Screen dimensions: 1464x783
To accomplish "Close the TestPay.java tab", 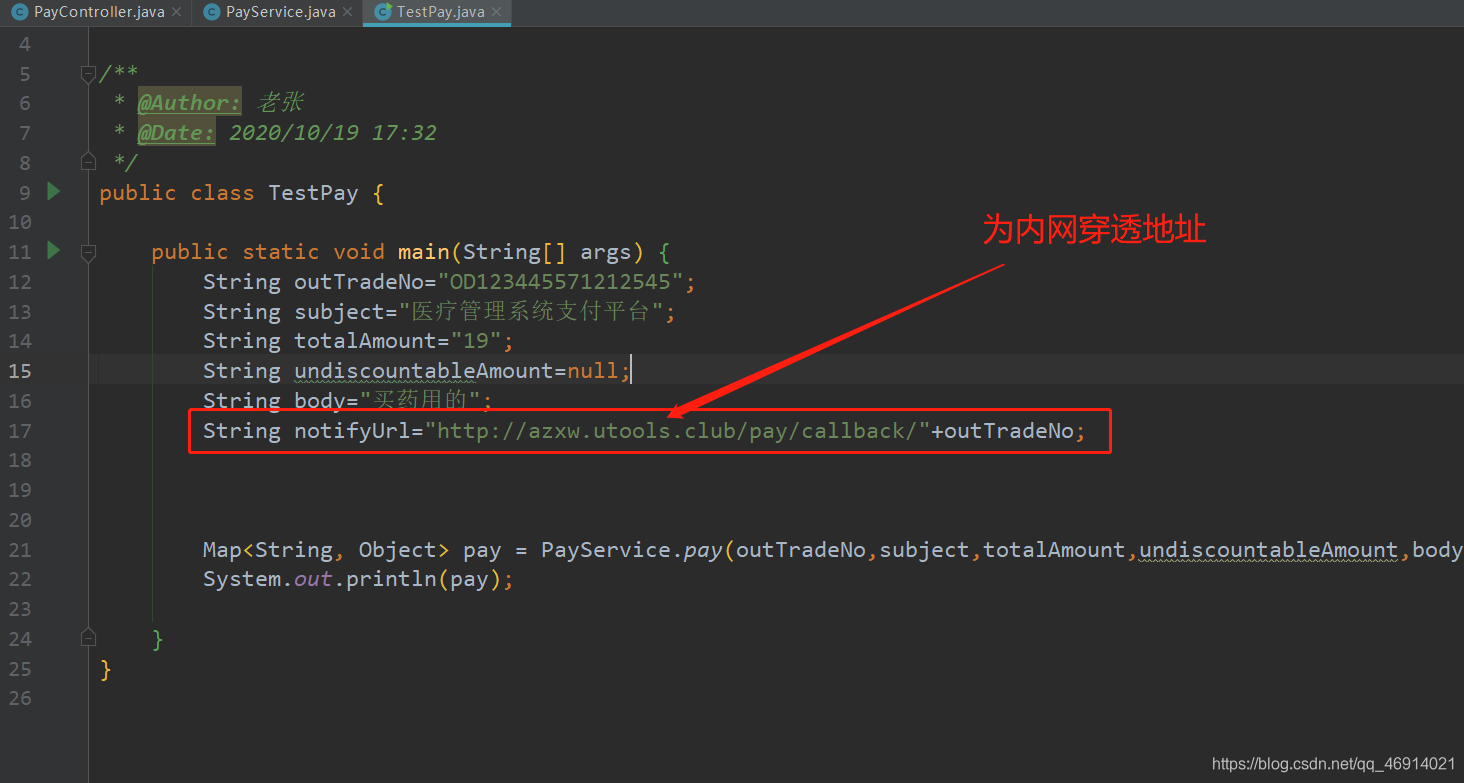I will point(496,12).
